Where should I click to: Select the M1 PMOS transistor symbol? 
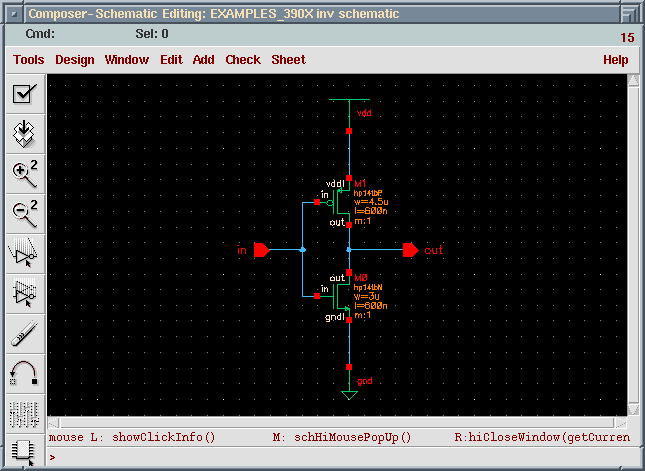click(339, 202)
